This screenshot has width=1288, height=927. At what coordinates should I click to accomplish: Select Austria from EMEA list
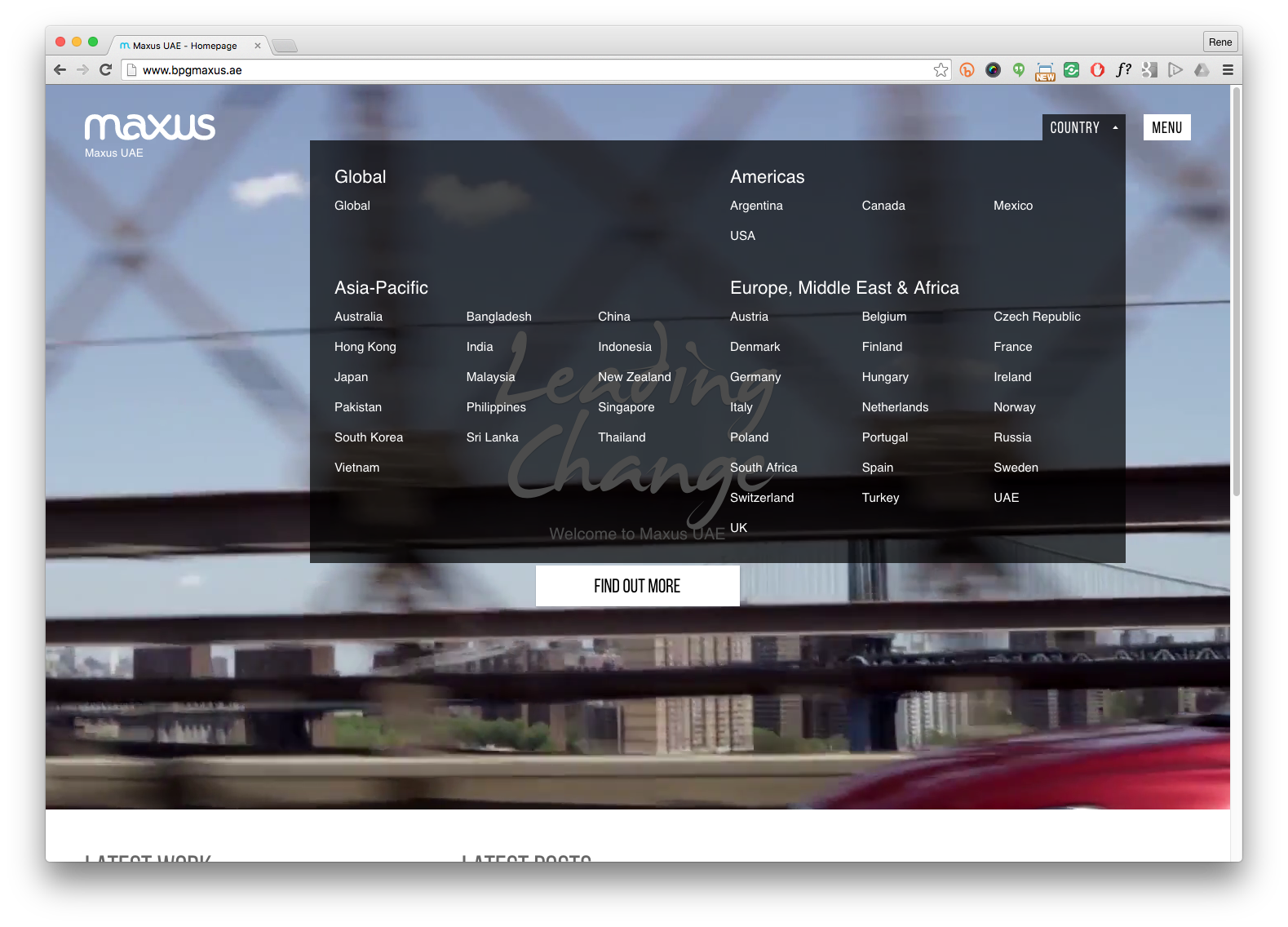tap(749, 317)
